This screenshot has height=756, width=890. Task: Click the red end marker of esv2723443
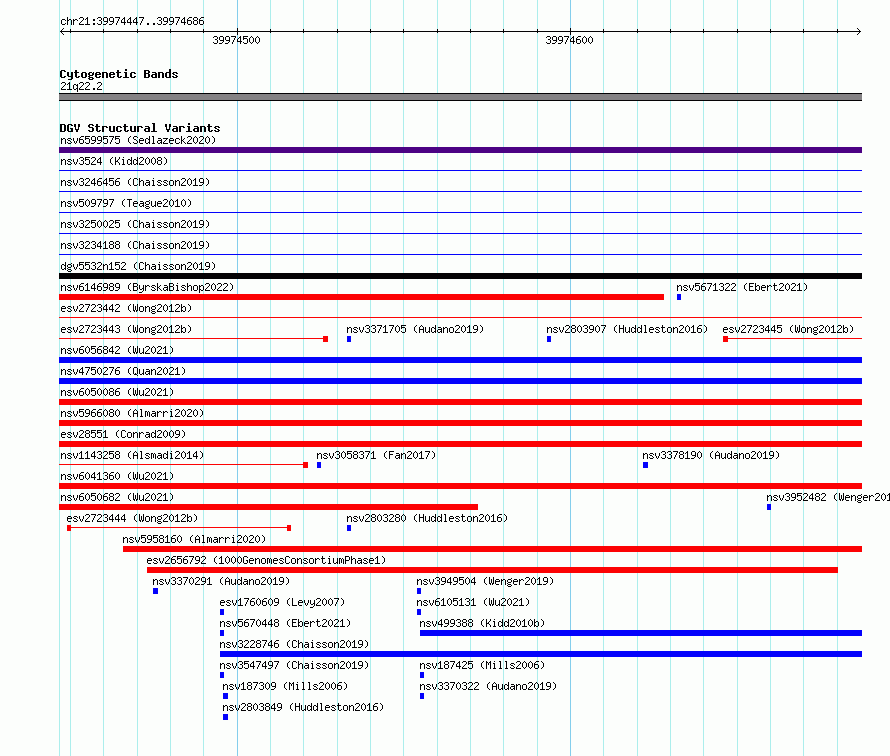point(325,339)
